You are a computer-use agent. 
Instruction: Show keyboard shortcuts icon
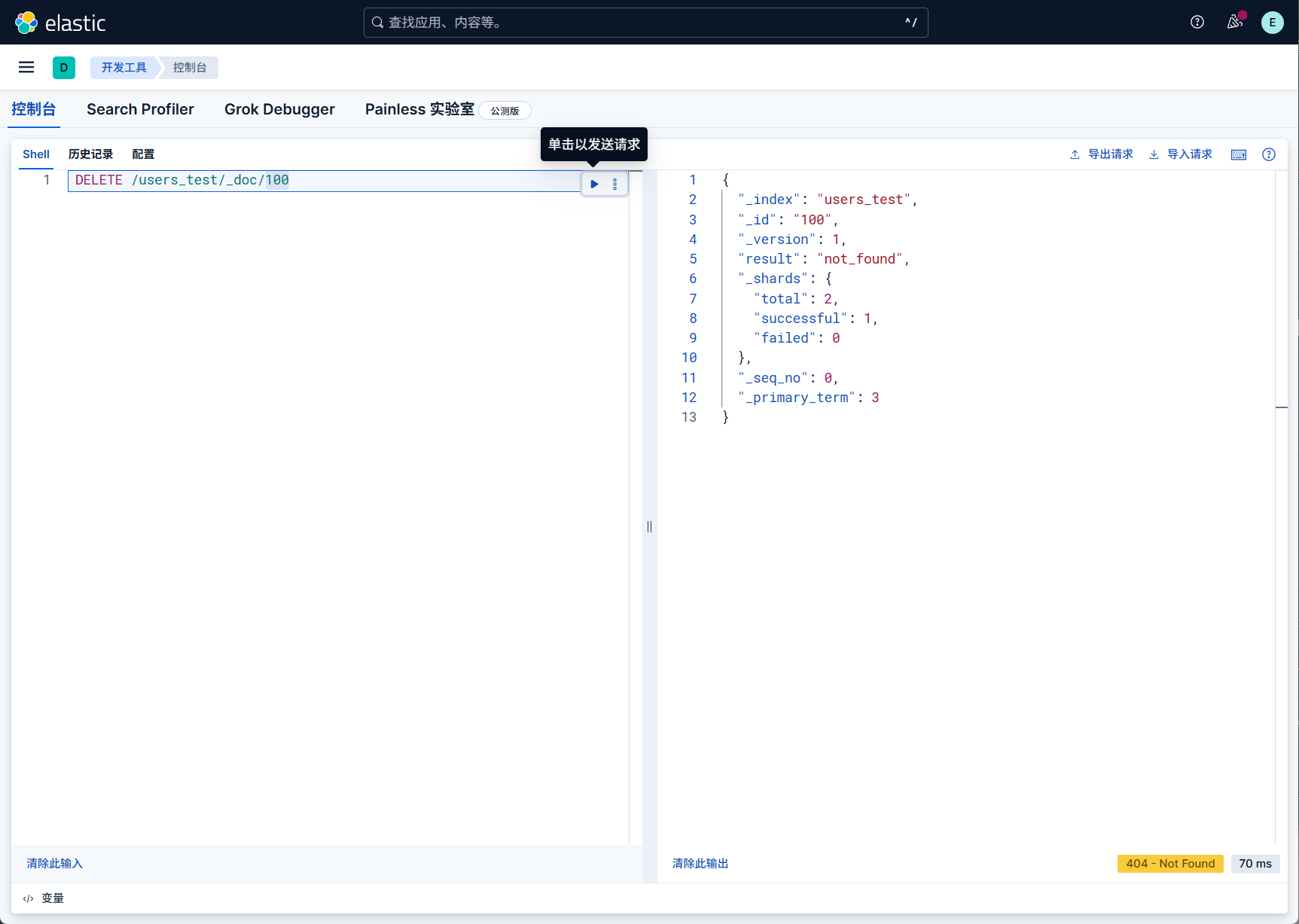coord(1238,154)
